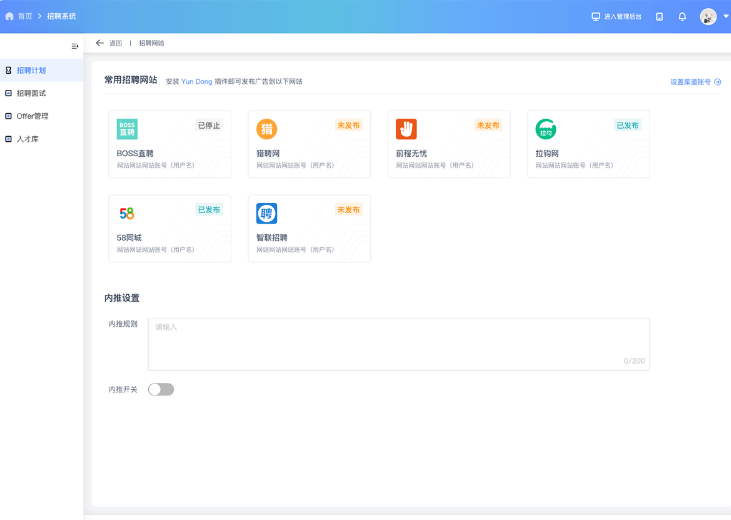
Task: Click the 58同城 logo
Action: click(127, 214)
